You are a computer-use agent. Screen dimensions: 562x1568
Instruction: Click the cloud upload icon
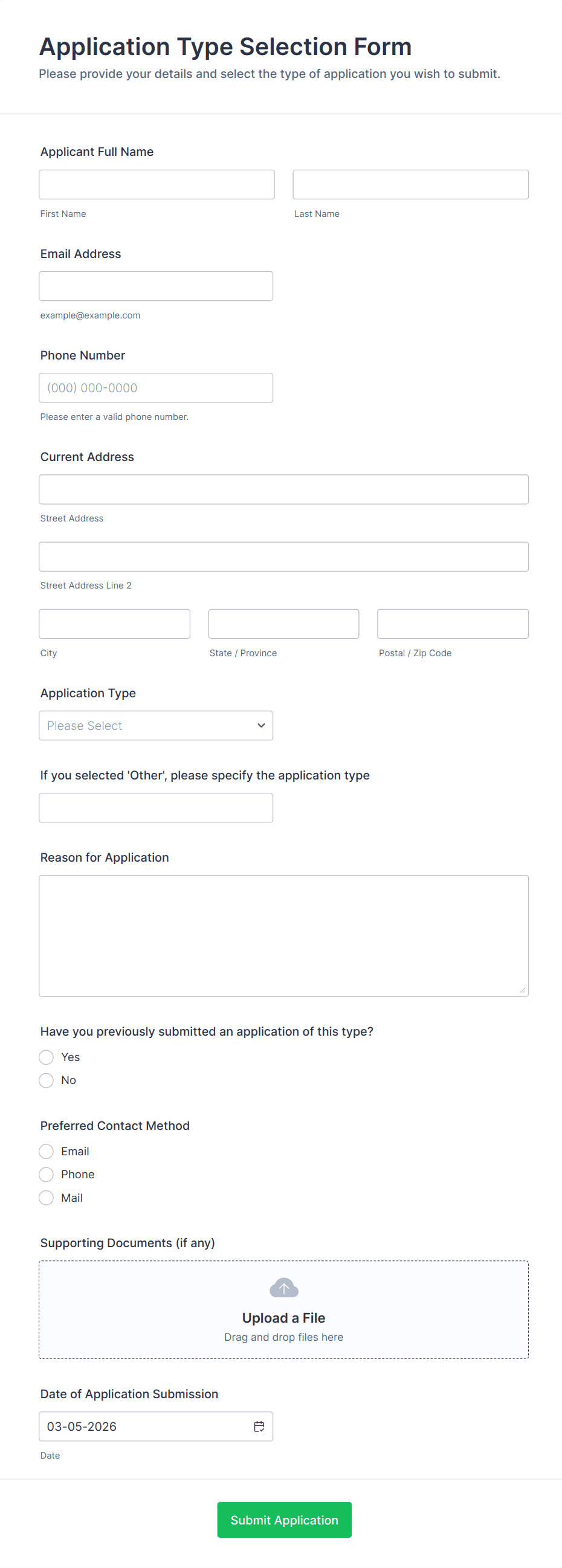(x=284, y=1288)
